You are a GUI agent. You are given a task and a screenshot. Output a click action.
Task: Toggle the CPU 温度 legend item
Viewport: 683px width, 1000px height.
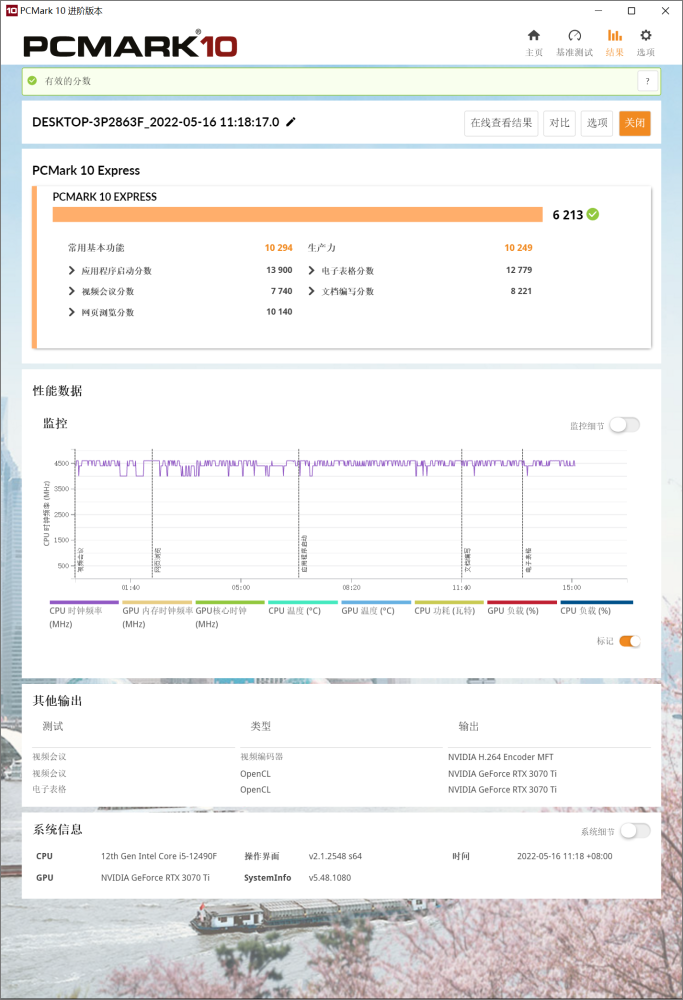click(x=303, y=607)
